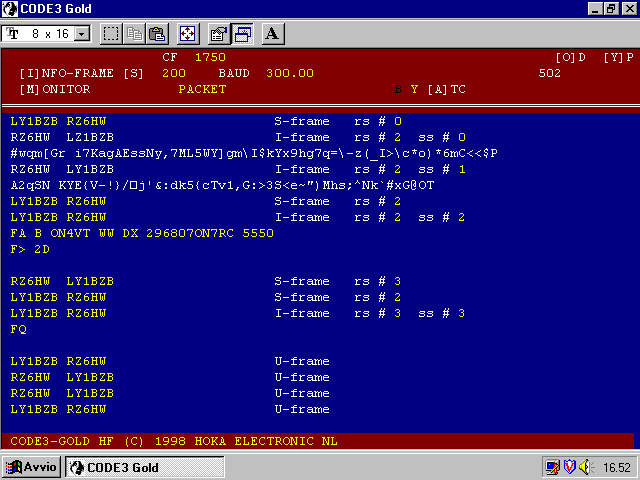Click the Mark selection toolbar icon
The height and width of the screenshot is (480, 640).
(111, 34)
